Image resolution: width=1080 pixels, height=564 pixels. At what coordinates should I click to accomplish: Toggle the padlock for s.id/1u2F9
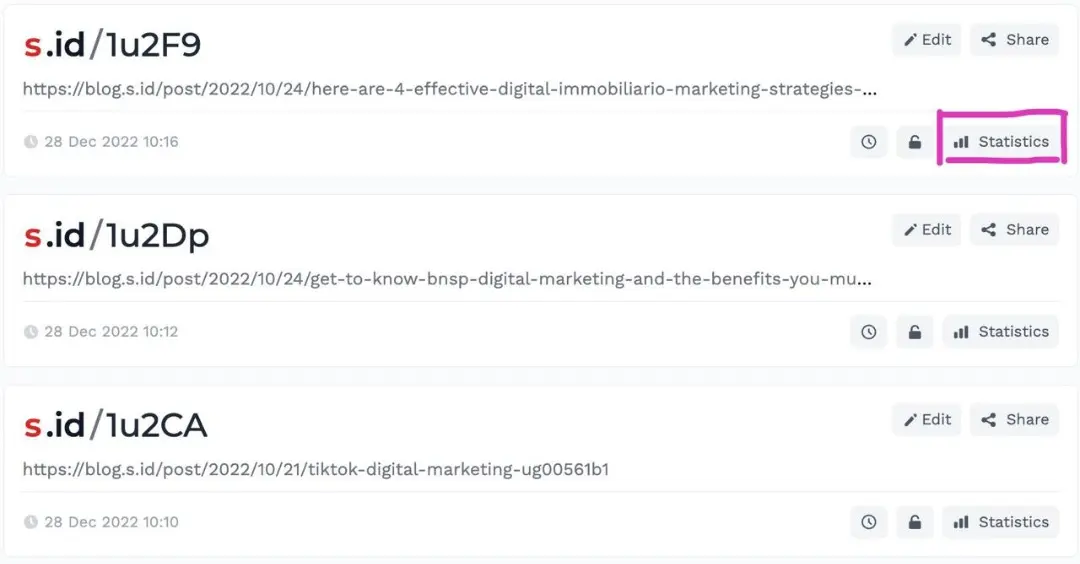point(914,142)
